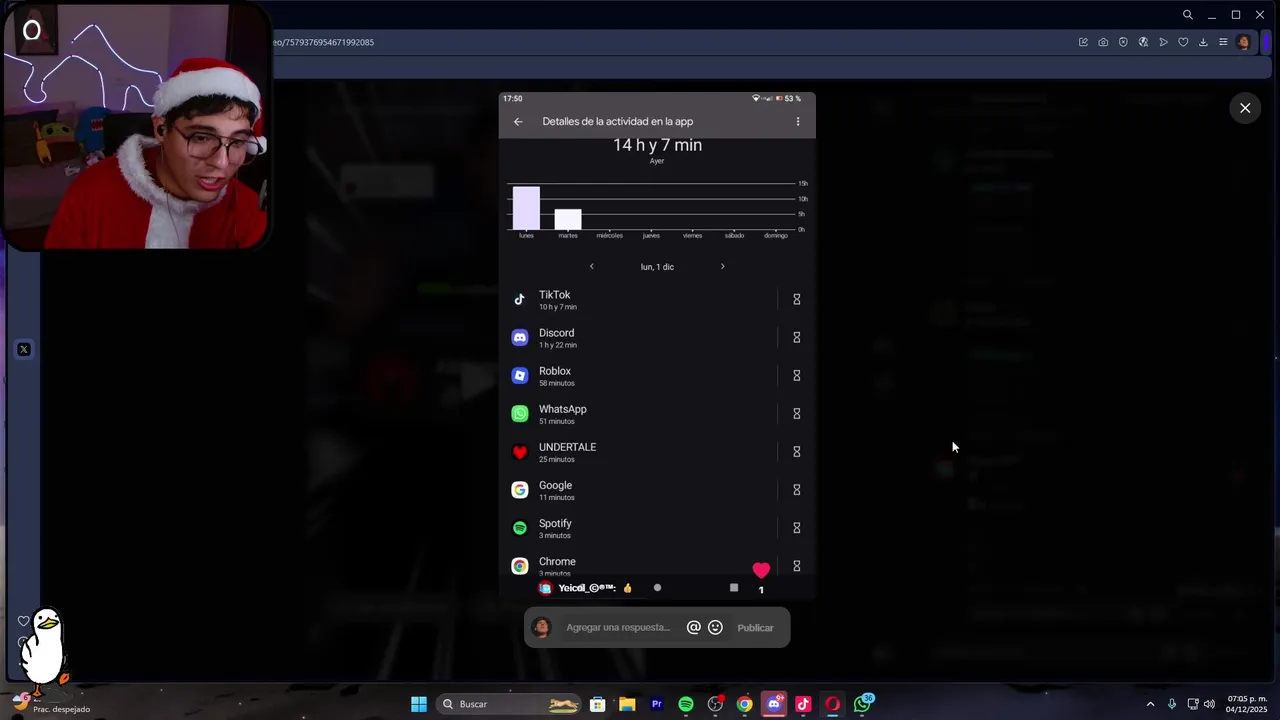Click the taskbar 'Buscar' search box

coord(510,704)
